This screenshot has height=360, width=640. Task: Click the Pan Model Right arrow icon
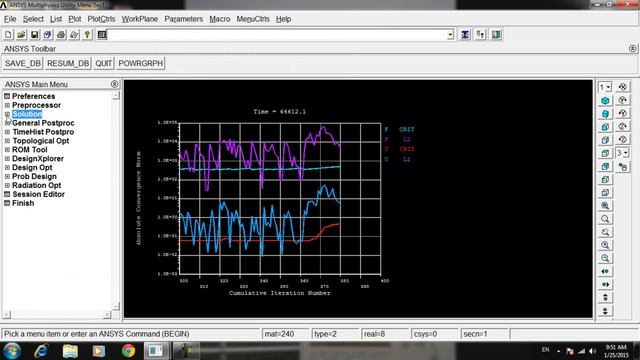tap(605, 284)
